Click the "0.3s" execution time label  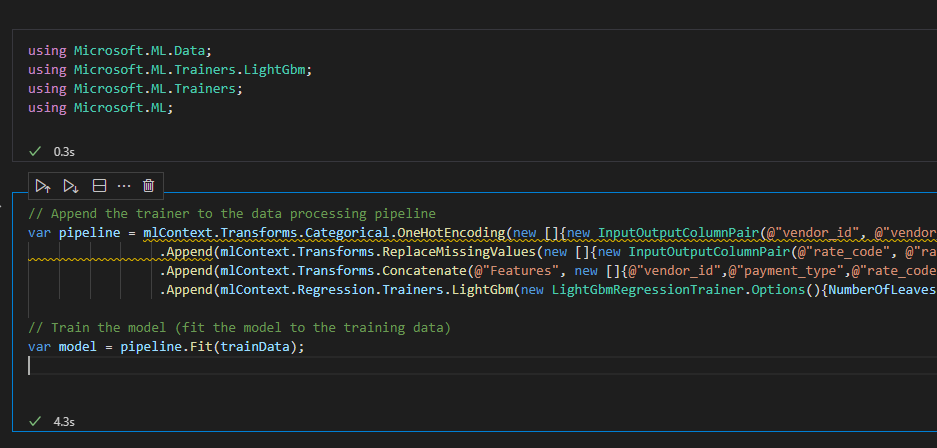[x=64, y=152]
